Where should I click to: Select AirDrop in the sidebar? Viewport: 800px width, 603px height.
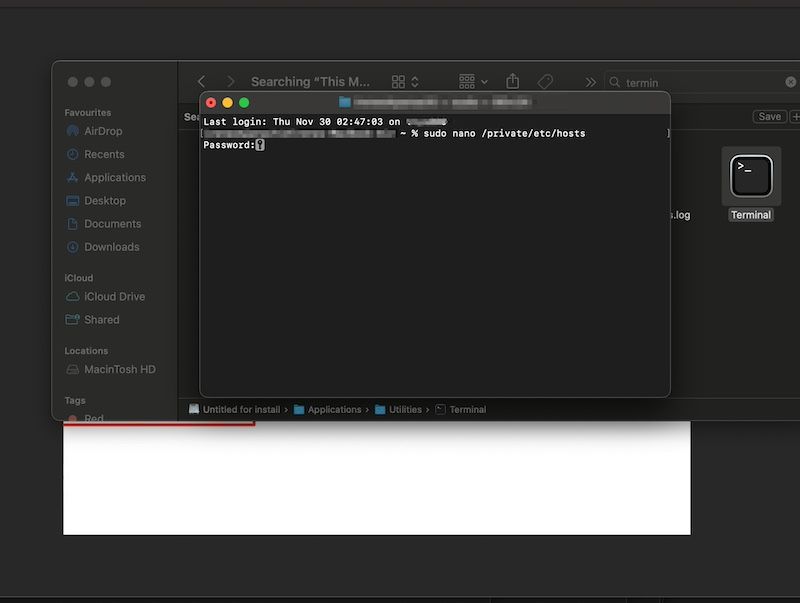[x=103, y=131]
